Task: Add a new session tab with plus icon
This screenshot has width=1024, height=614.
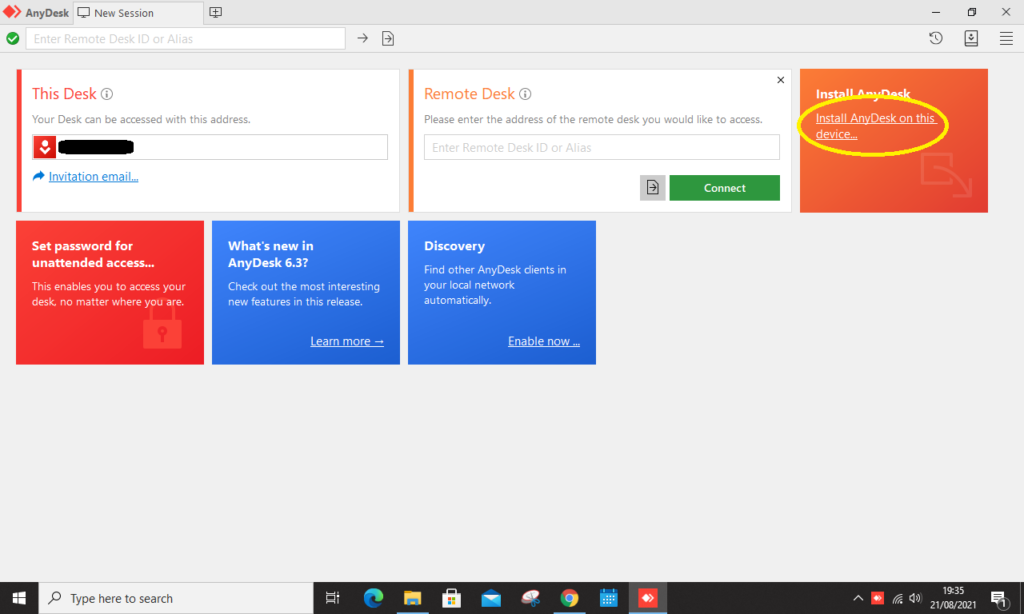Action: (x=216, y=12)
